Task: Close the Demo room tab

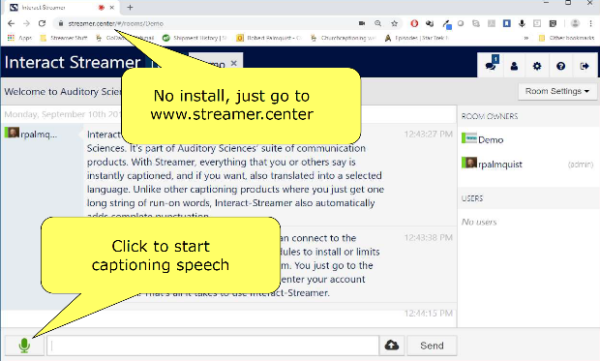Action: [234, 63]
